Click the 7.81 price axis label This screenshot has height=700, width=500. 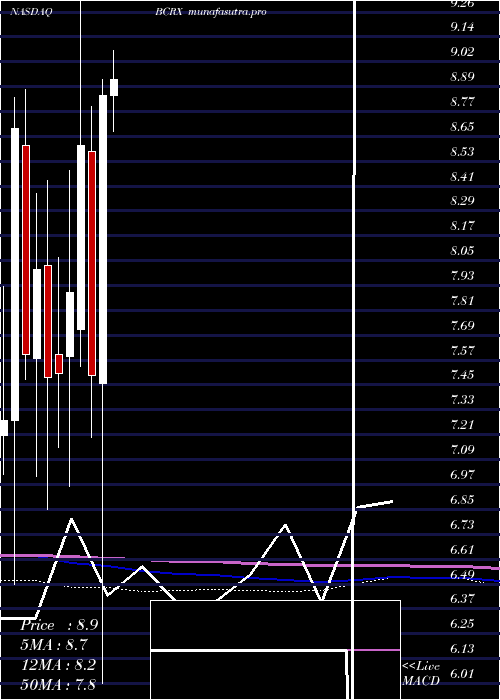[x=462, y=301]
